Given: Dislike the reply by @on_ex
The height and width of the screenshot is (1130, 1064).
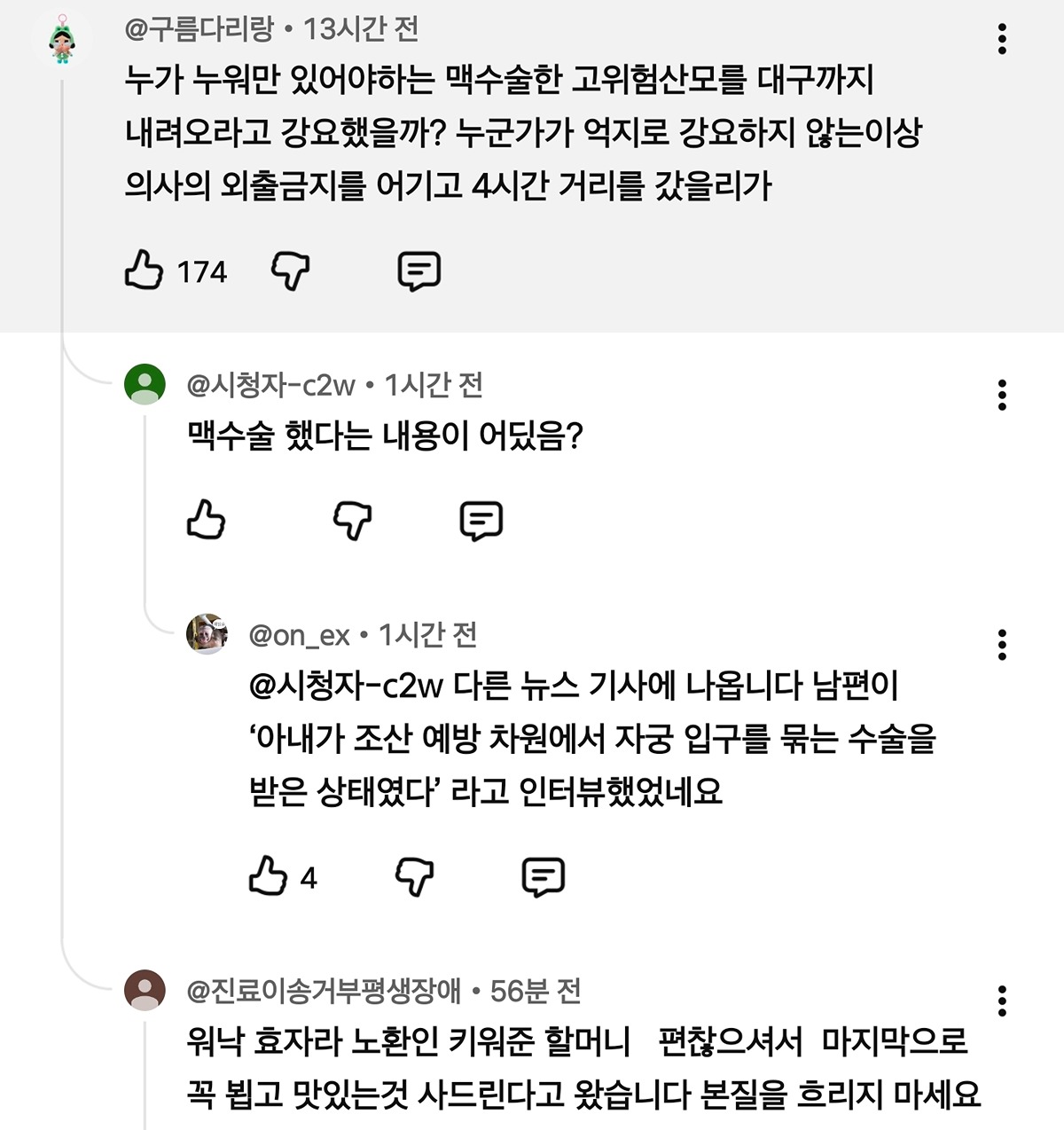Looking at the screenshot, I should 414,876.
